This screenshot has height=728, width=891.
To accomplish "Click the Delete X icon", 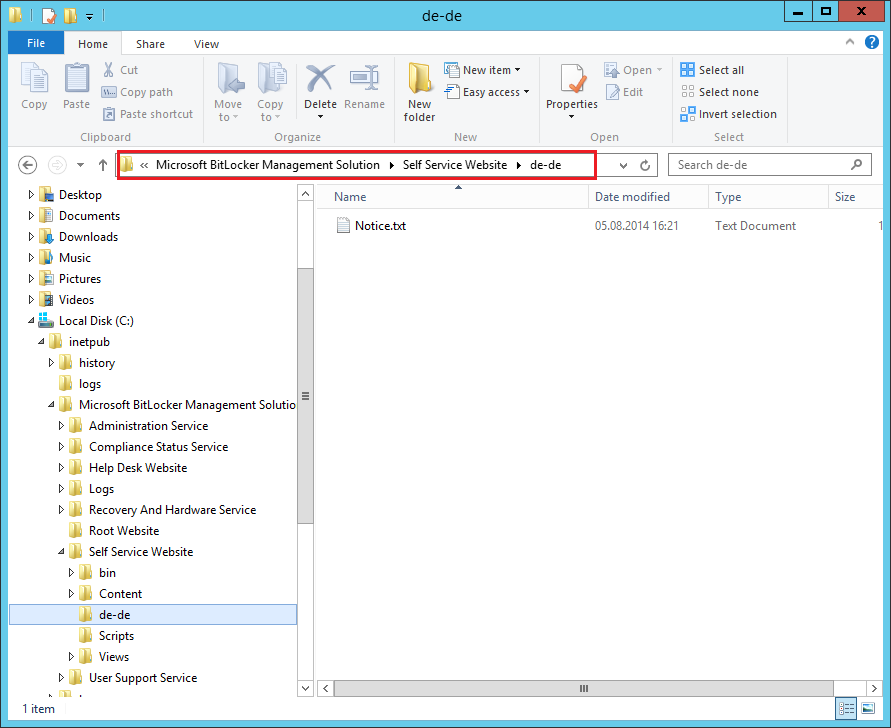I will [x=320, y=78].
